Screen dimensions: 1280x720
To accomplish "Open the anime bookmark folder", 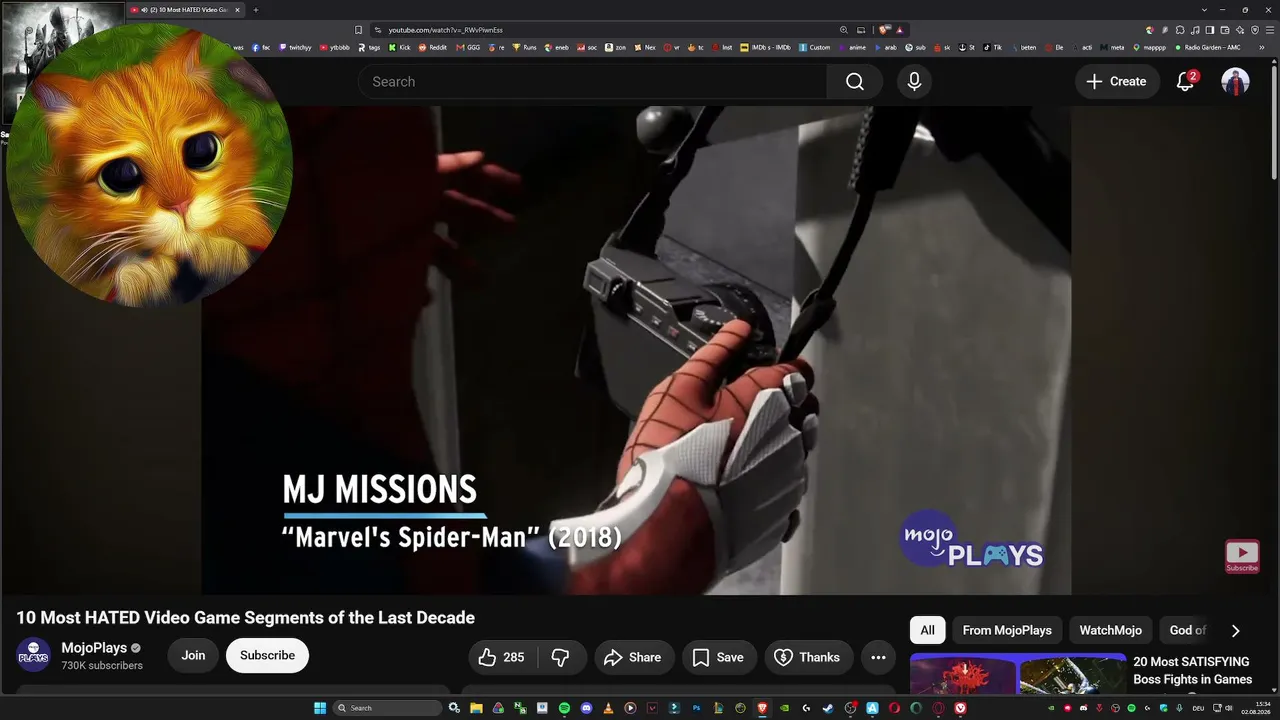I will (852, 47).
